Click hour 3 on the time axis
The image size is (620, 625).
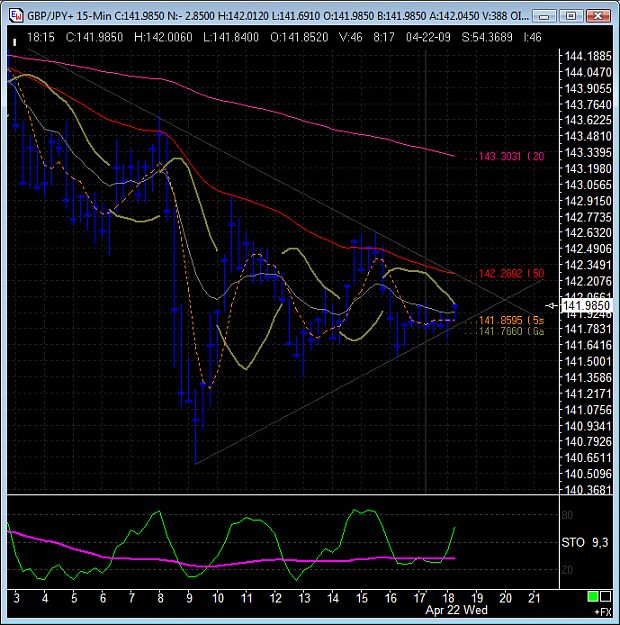click(x=16, y=598)
